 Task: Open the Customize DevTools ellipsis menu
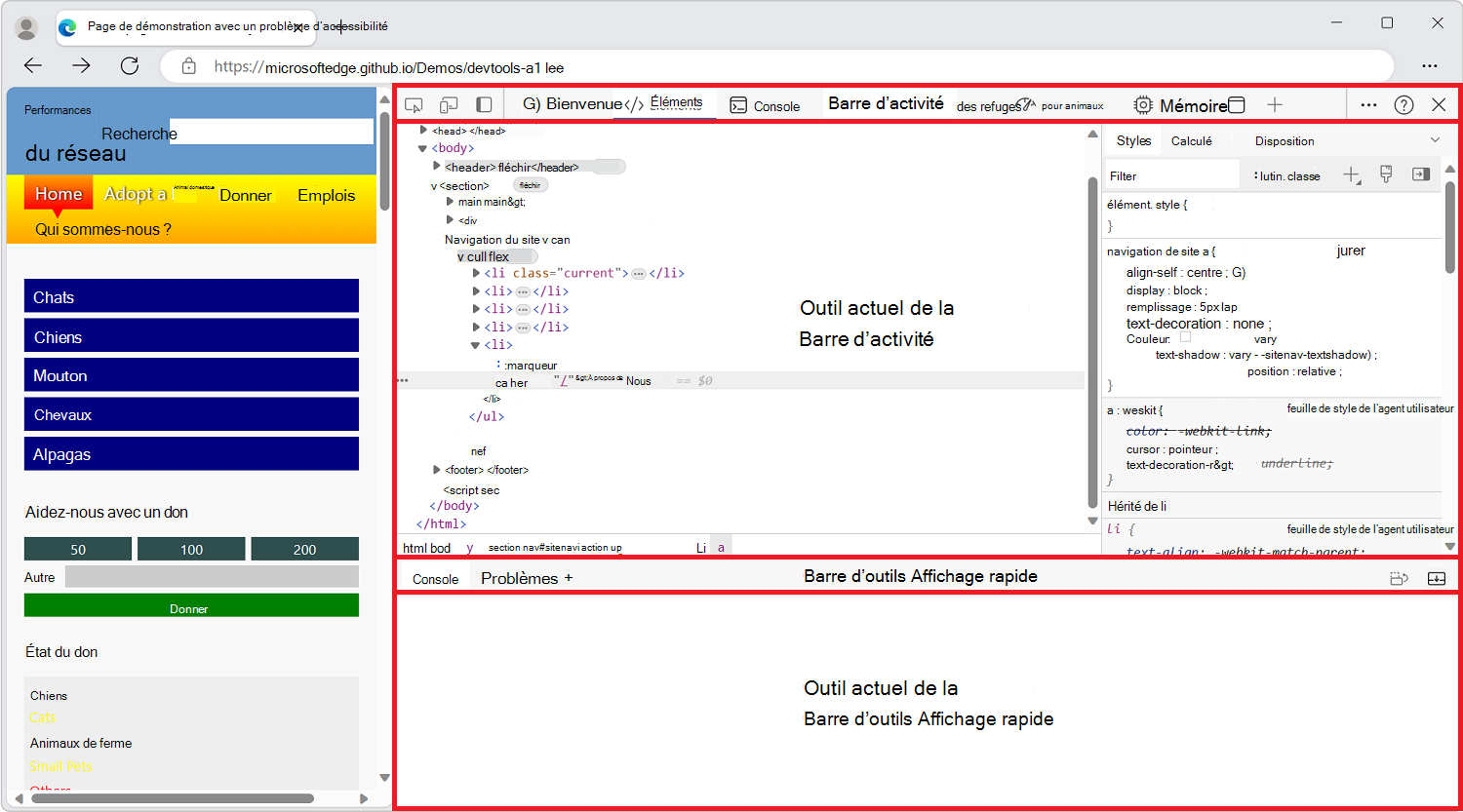[x=1368, y=104]
